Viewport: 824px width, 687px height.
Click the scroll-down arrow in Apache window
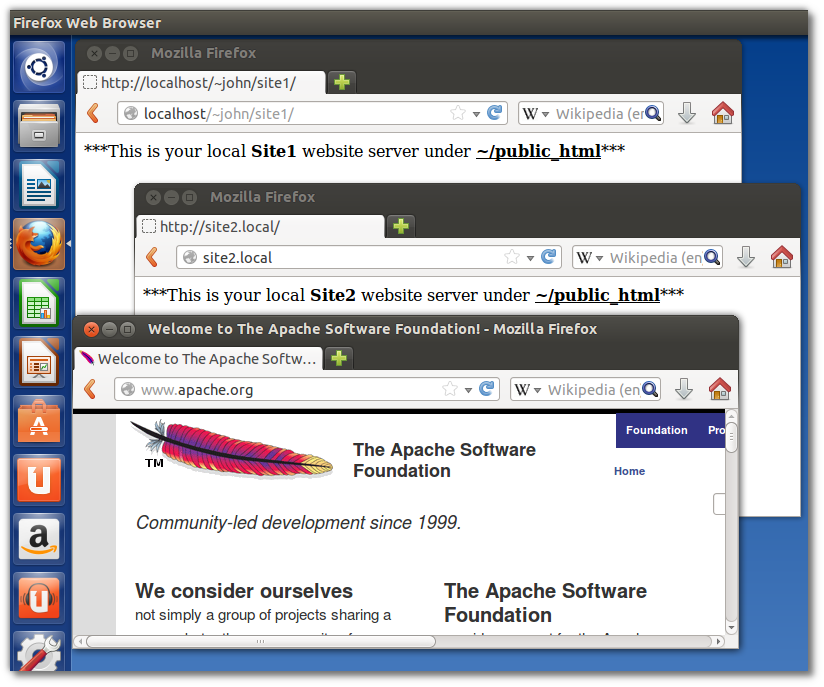pyautogui.click(x=731, y=628)
